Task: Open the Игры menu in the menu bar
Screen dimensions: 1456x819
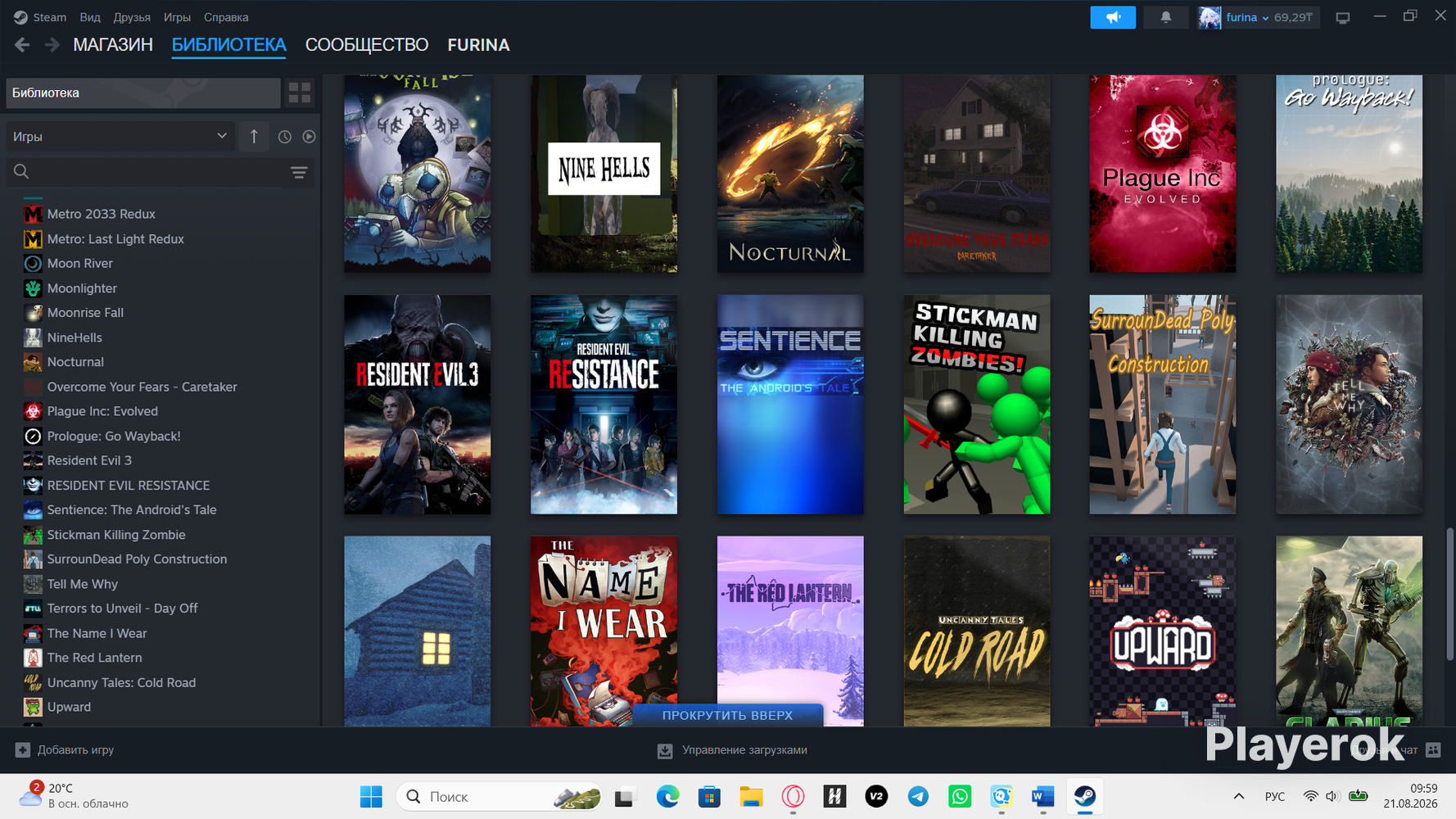Action: pyautogui.click(x=177, y=17)
